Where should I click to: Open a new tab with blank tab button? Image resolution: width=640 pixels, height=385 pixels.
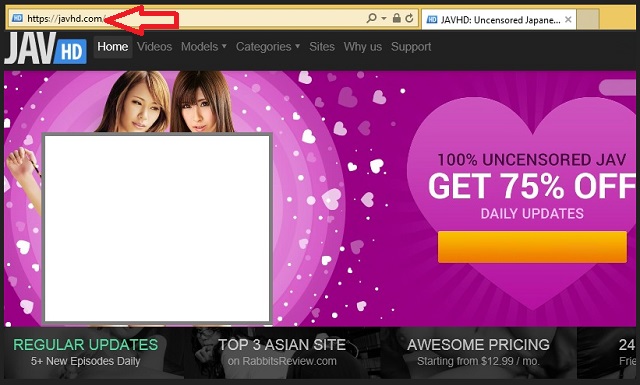[587, 19]
